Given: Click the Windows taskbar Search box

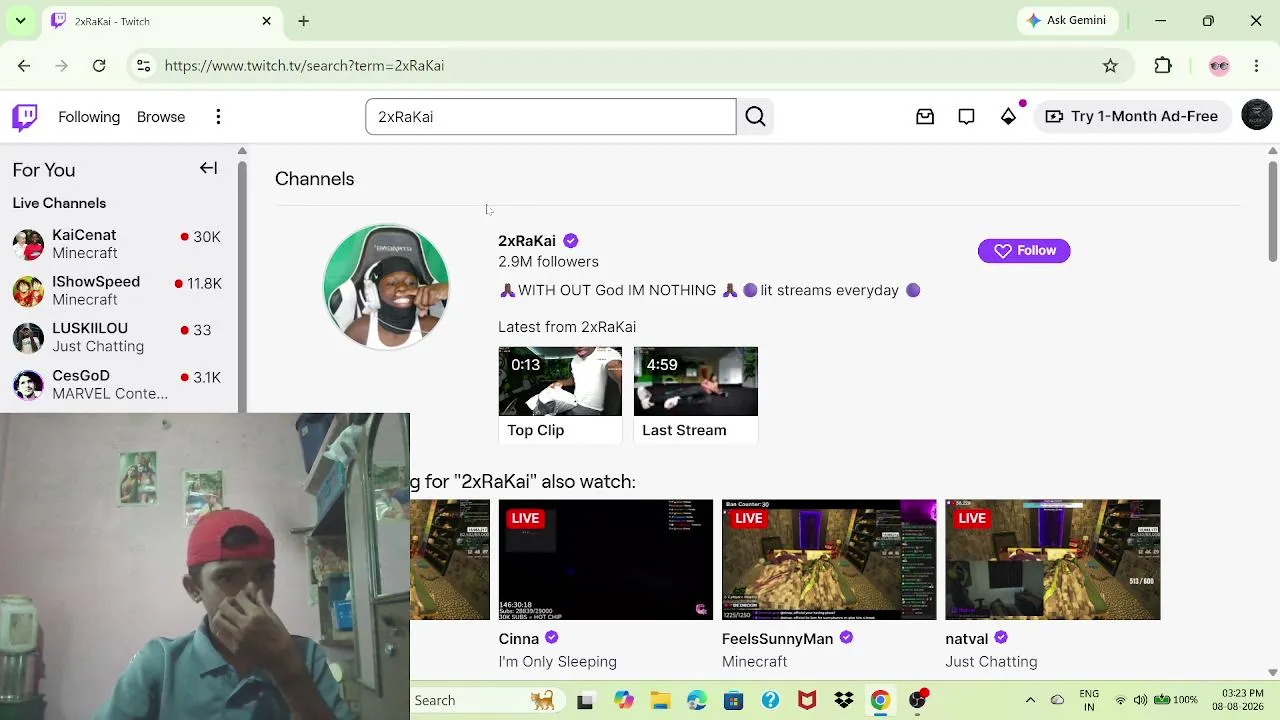Looking at the screenshot, I should point(486,701).
